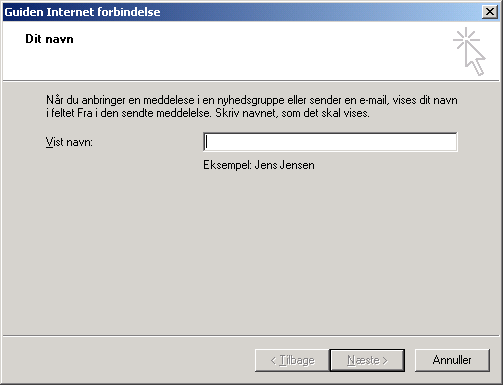This screenshot has width=503, height=385.
Task: Click the empty gray area below the example
Action: pyautogui.click(x=251, y=253)
